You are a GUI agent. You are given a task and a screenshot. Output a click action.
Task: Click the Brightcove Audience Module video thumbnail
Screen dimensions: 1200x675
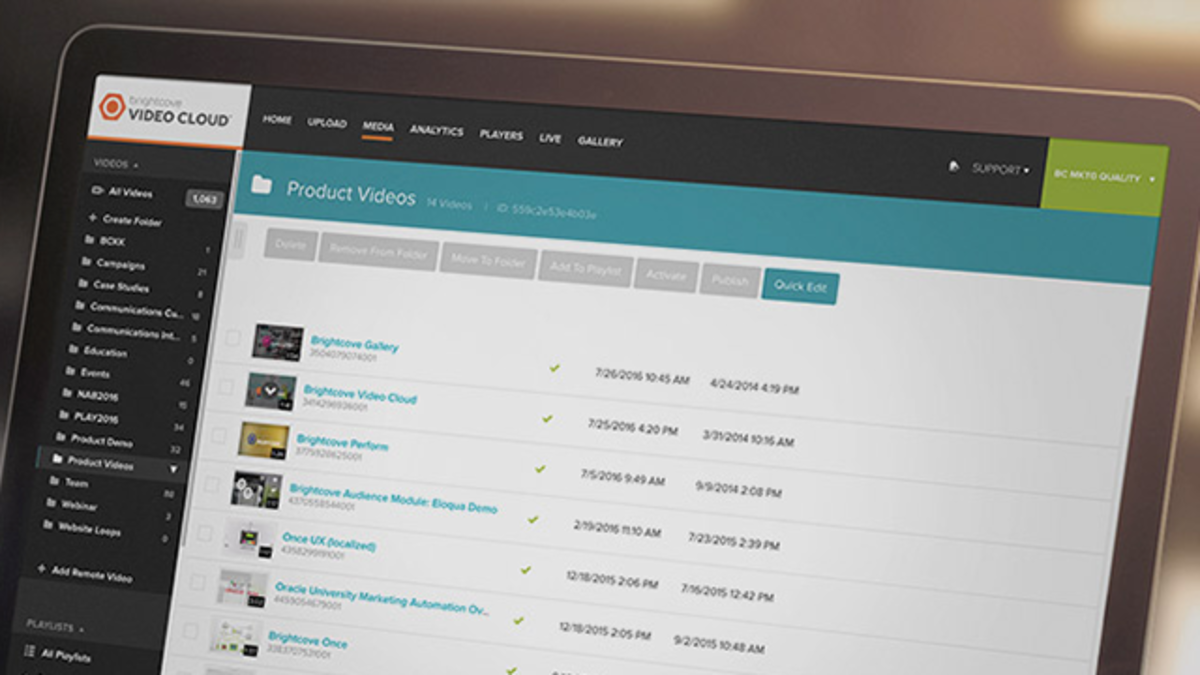257,489
